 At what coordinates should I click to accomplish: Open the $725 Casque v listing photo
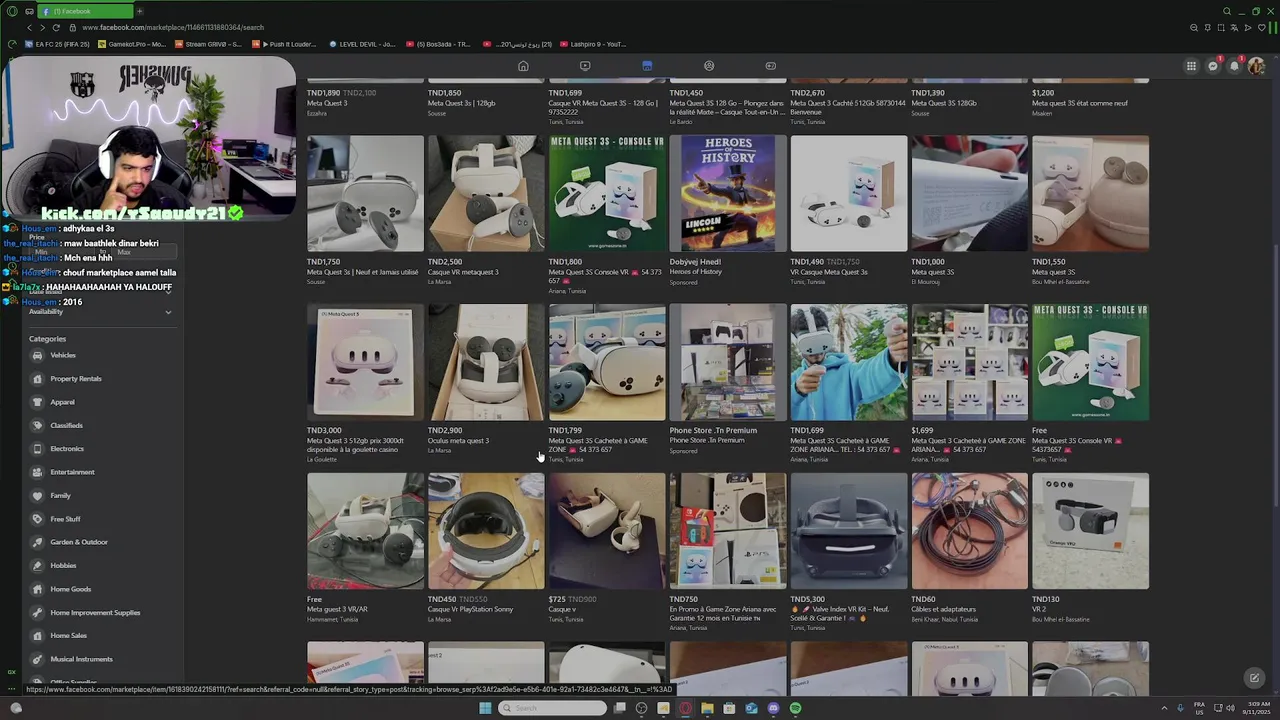pos(607,531)
